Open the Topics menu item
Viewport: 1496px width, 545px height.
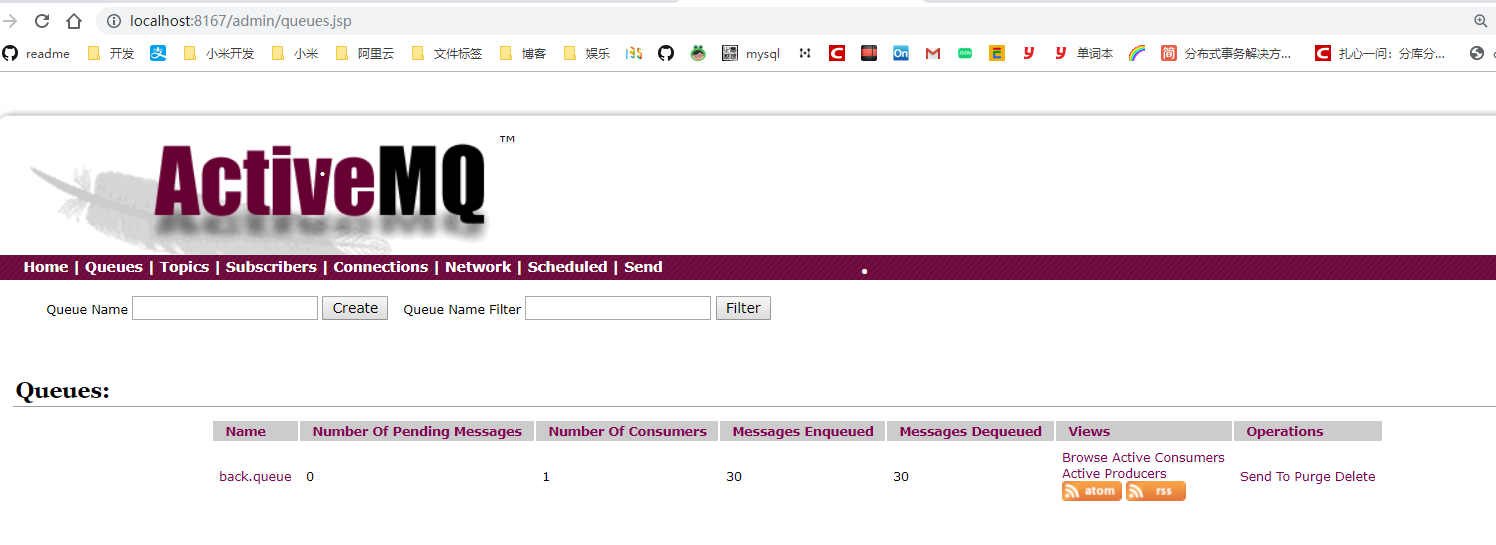pos(184,267)
